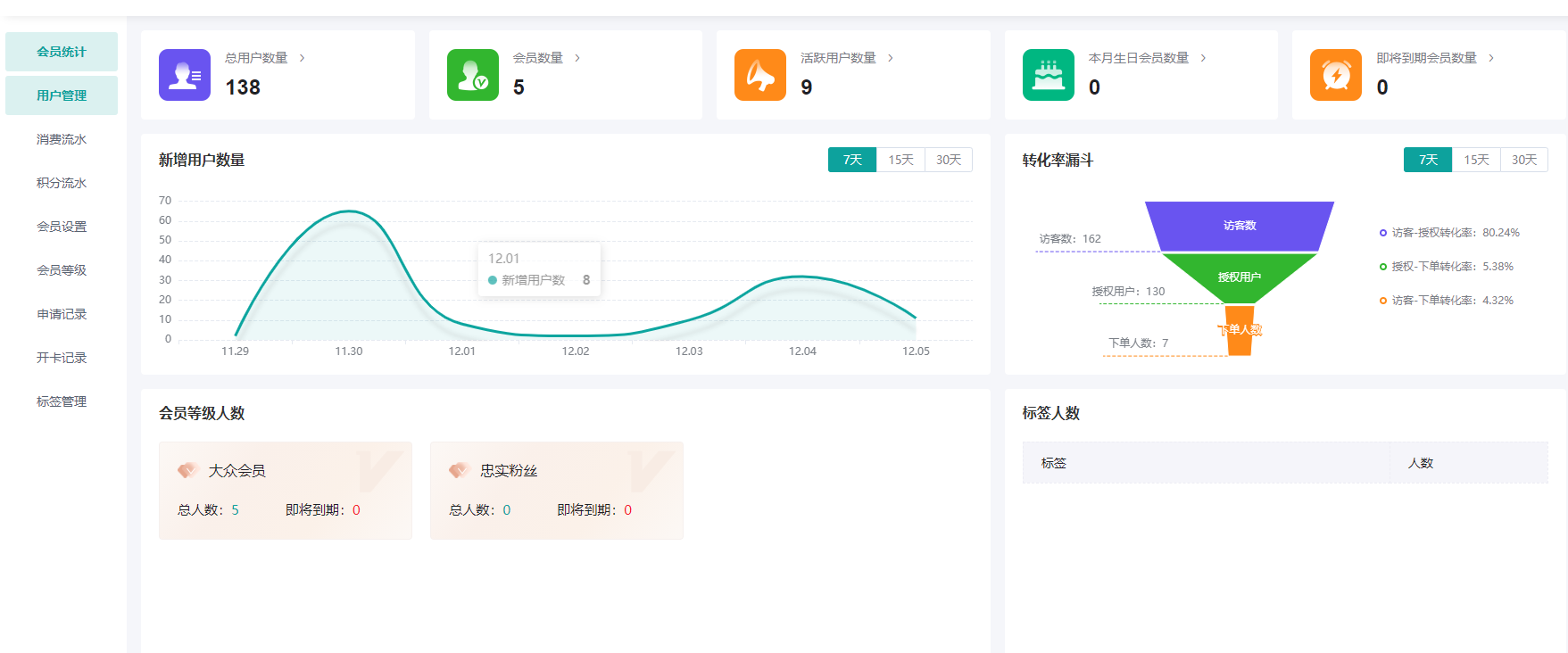Select 30天 in 转化率漏斗 panel
1568x653 pixels.
[x=1524, y=160]
